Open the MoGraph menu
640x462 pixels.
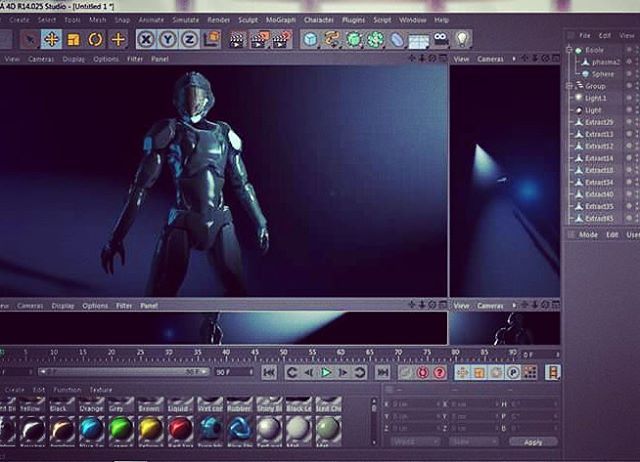[280, 20]
